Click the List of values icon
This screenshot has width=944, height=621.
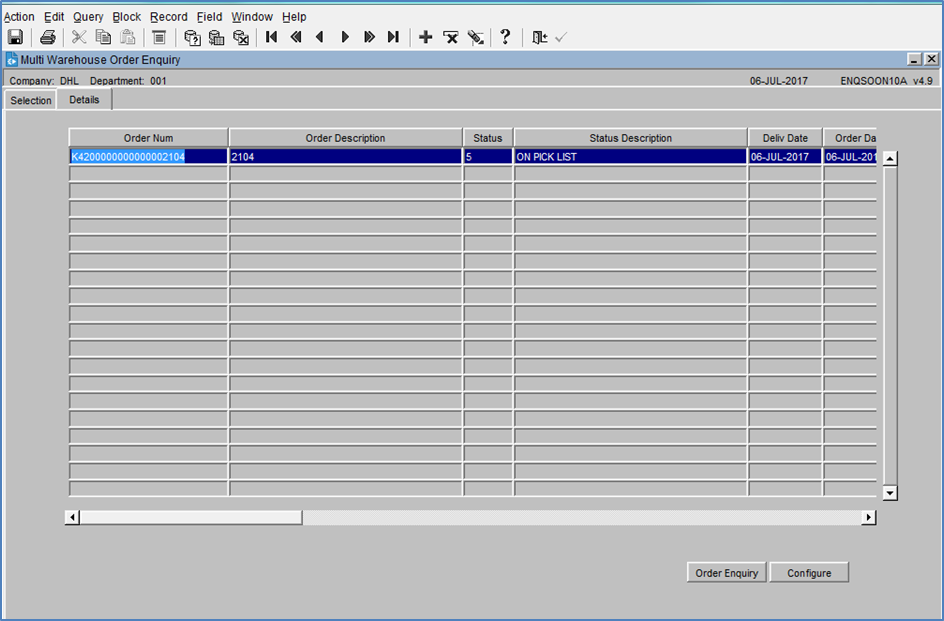pyautogui.click(x=159, y=37)
